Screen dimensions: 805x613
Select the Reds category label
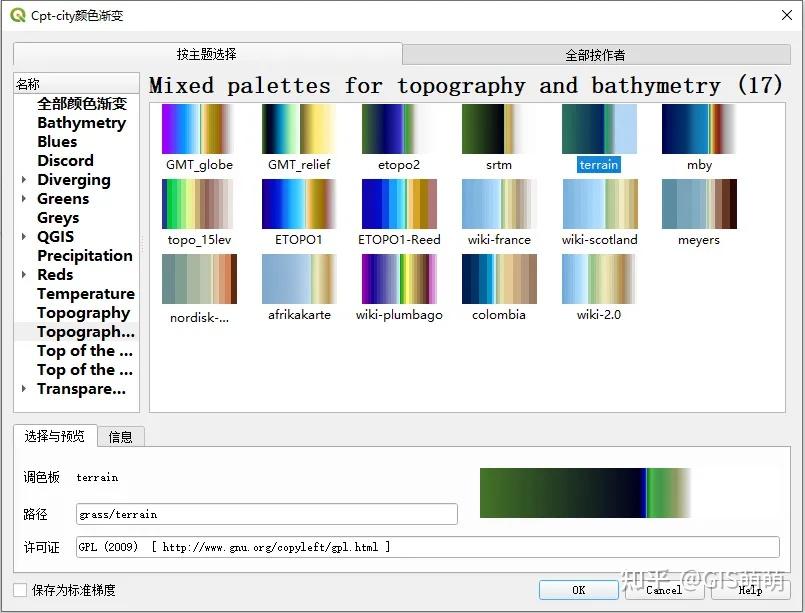click(x=55, y=275)
